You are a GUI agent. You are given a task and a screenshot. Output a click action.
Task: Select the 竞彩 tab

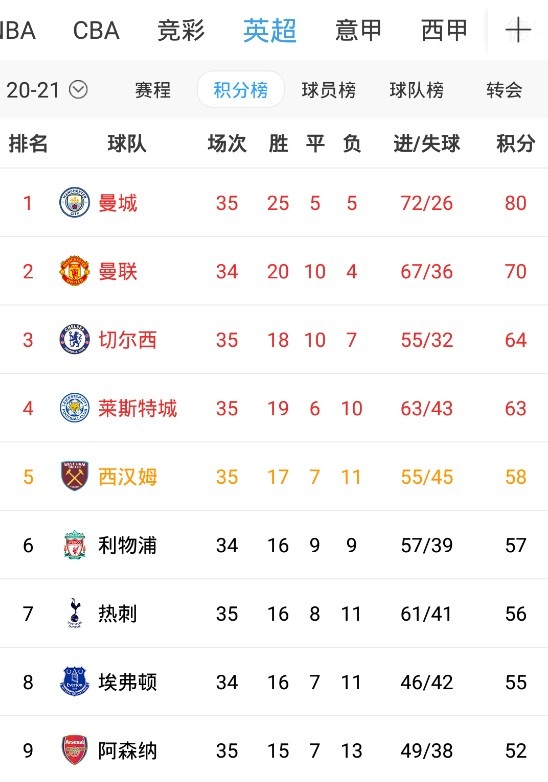click(x=181, y=30)
